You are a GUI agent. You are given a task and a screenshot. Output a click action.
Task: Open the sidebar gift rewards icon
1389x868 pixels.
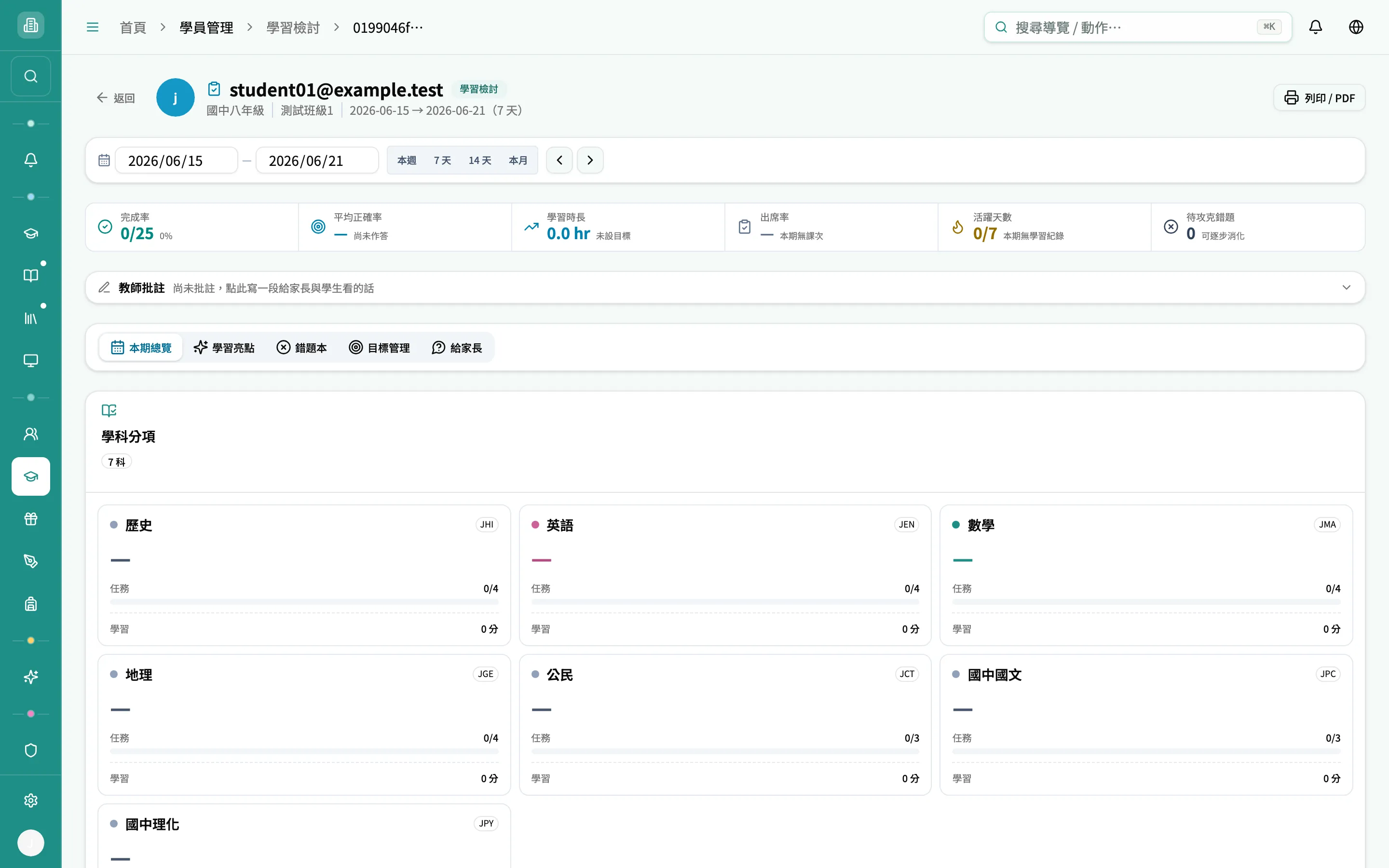click(30, 519)
